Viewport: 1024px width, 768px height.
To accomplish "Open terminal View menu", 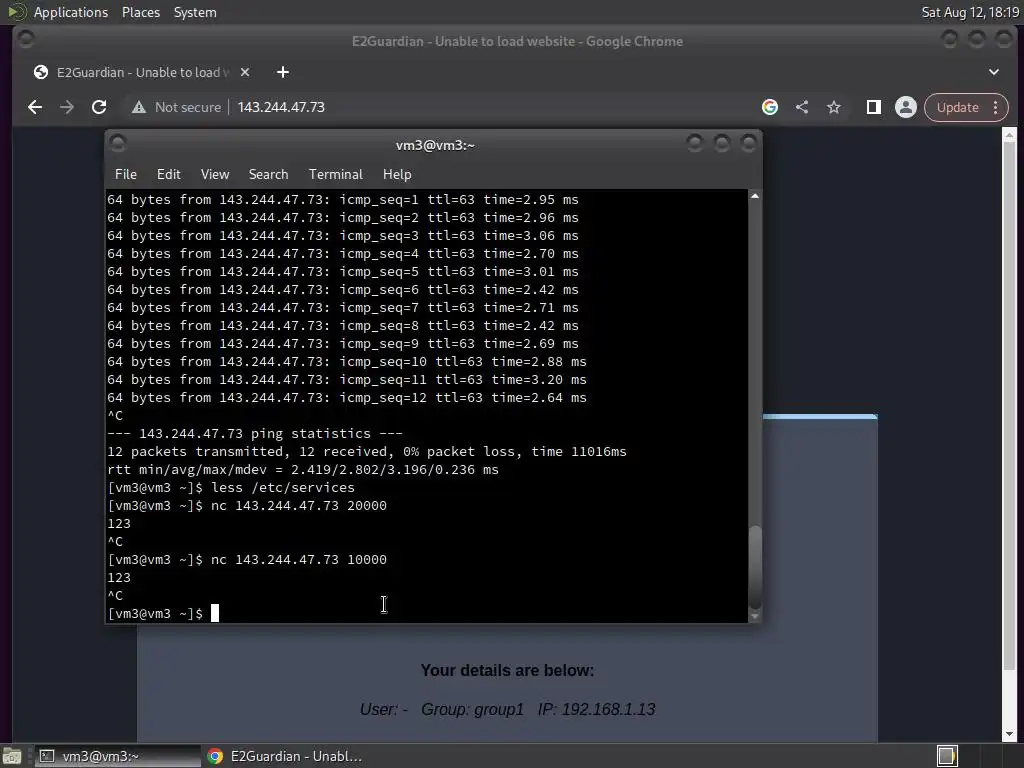I will (x=215, y=174).
